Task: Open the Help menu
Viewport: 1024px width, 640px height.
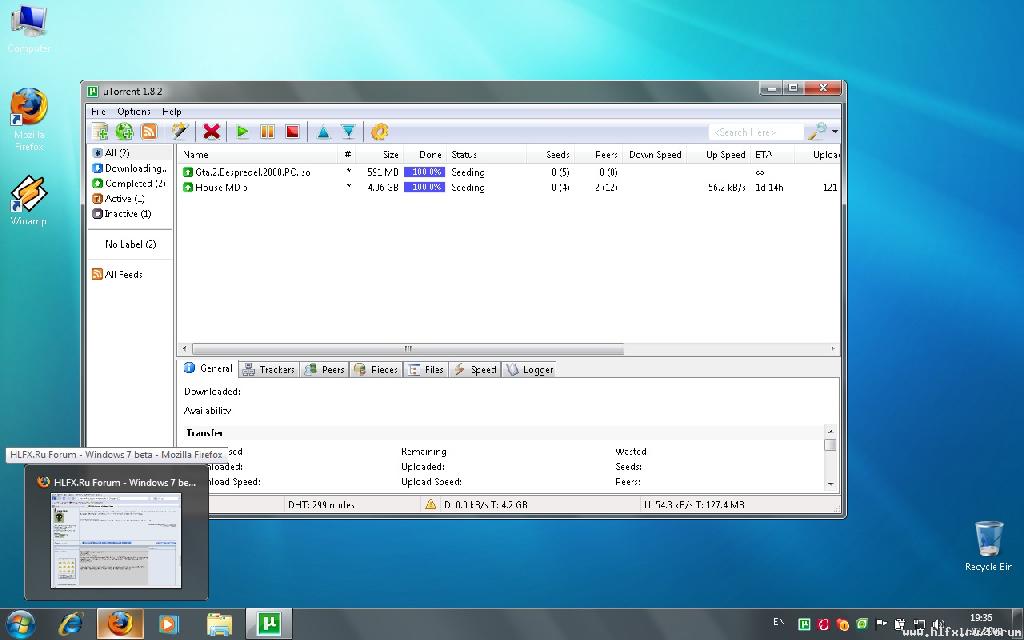Action: click(172, 112)
